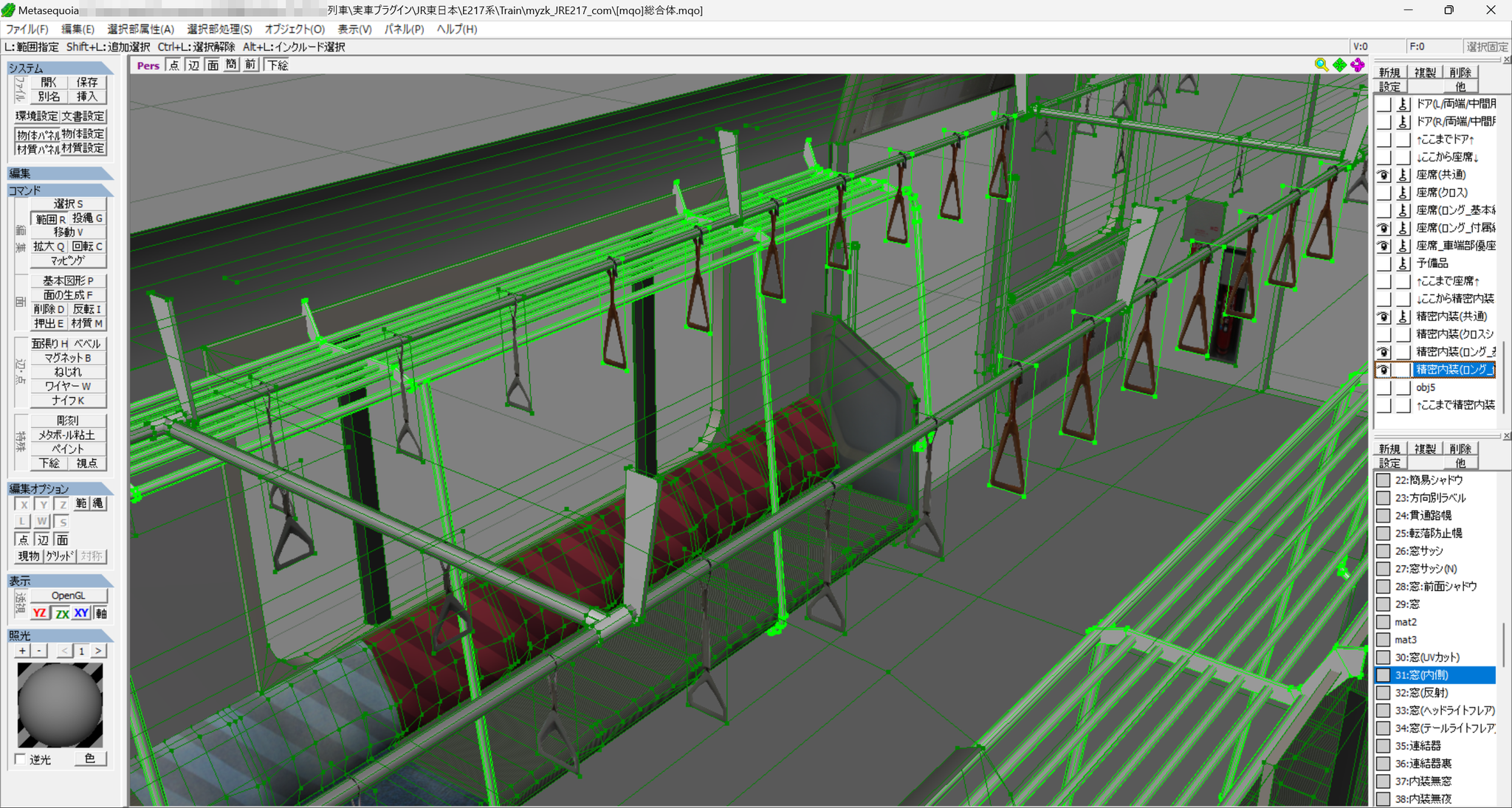Collapse the コマンド panel header

(x=61, y=190)
